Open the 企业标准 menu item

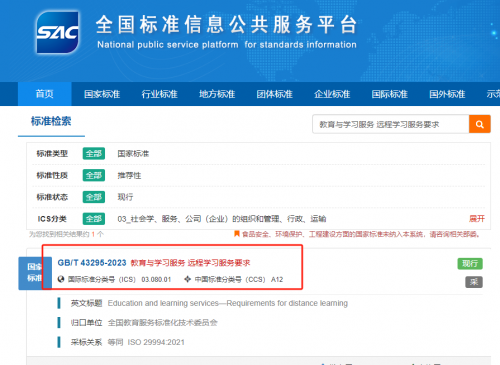point(332,94)
